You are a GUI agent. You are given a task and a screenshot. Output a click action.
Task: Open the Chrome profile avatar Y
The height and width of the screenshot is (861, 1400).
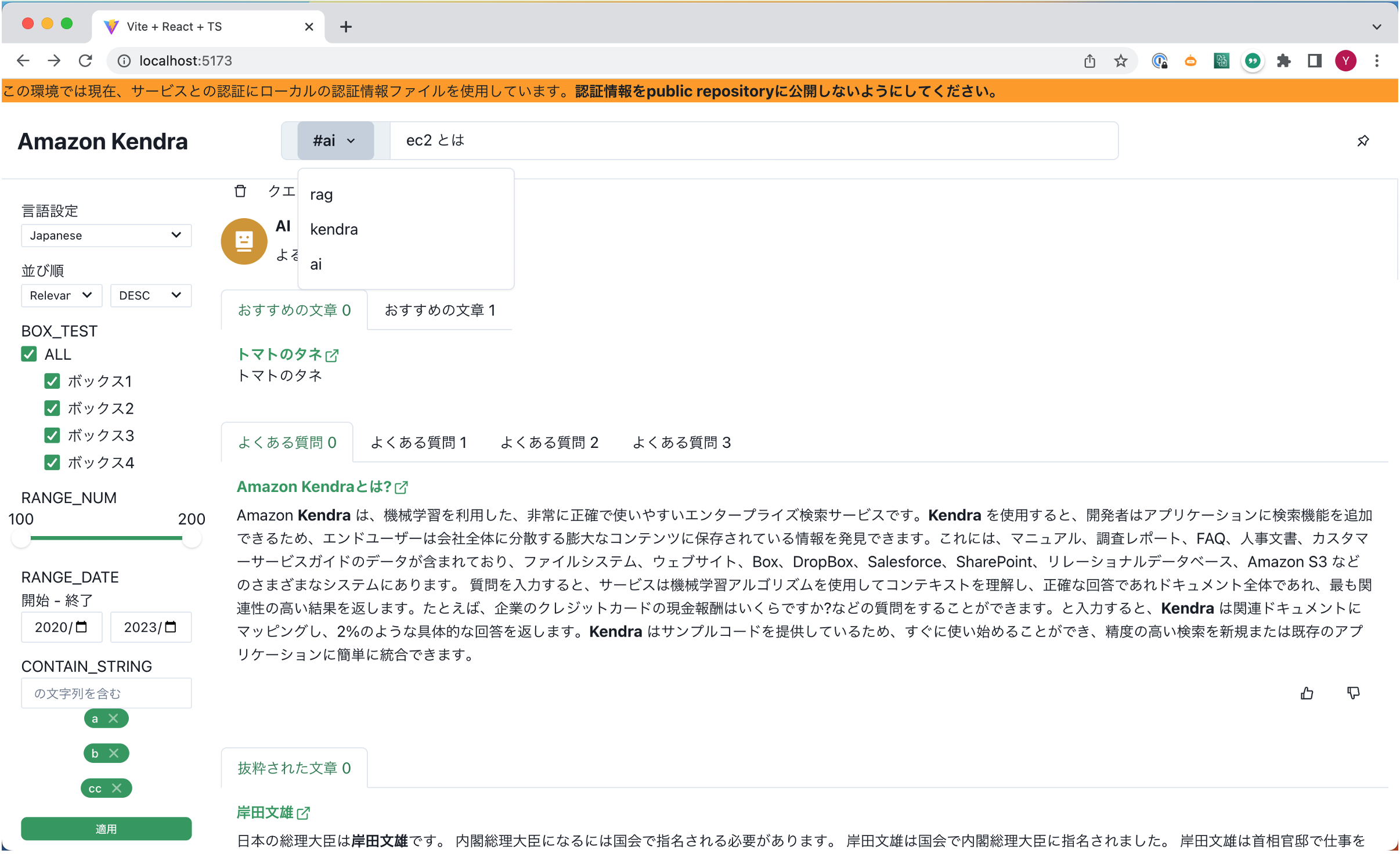tap(1345, 61)
